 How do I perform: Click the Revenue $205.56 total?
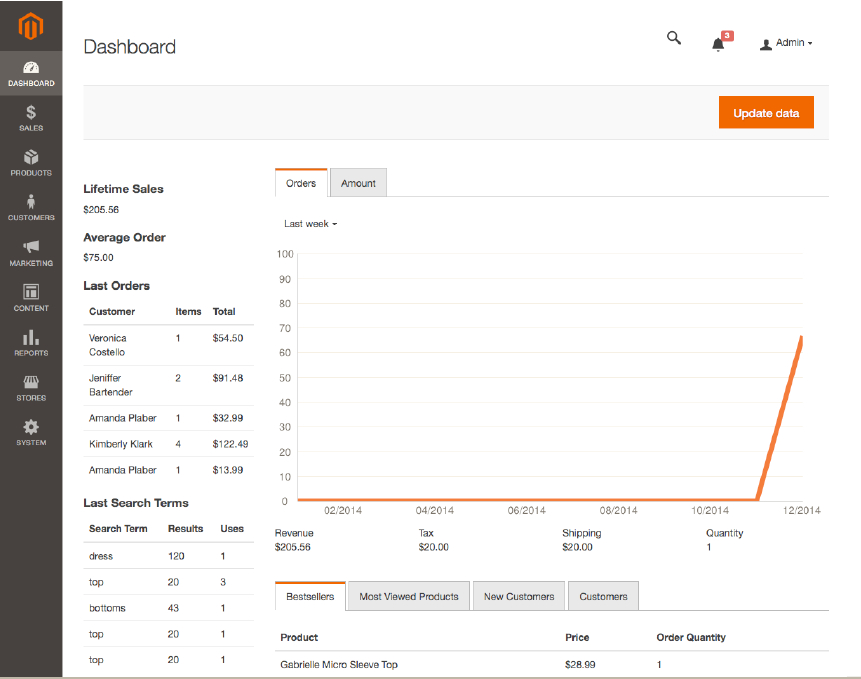pos(292,547)
